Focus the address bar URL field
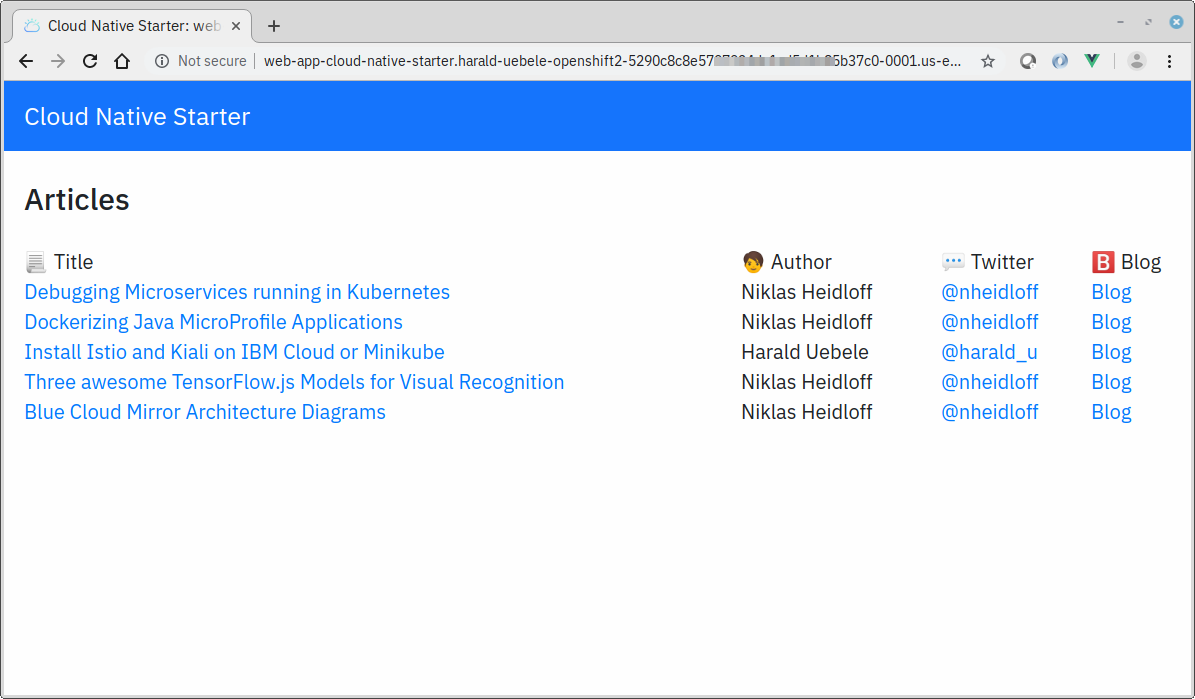1195x699 pixels. click(612, 61)
